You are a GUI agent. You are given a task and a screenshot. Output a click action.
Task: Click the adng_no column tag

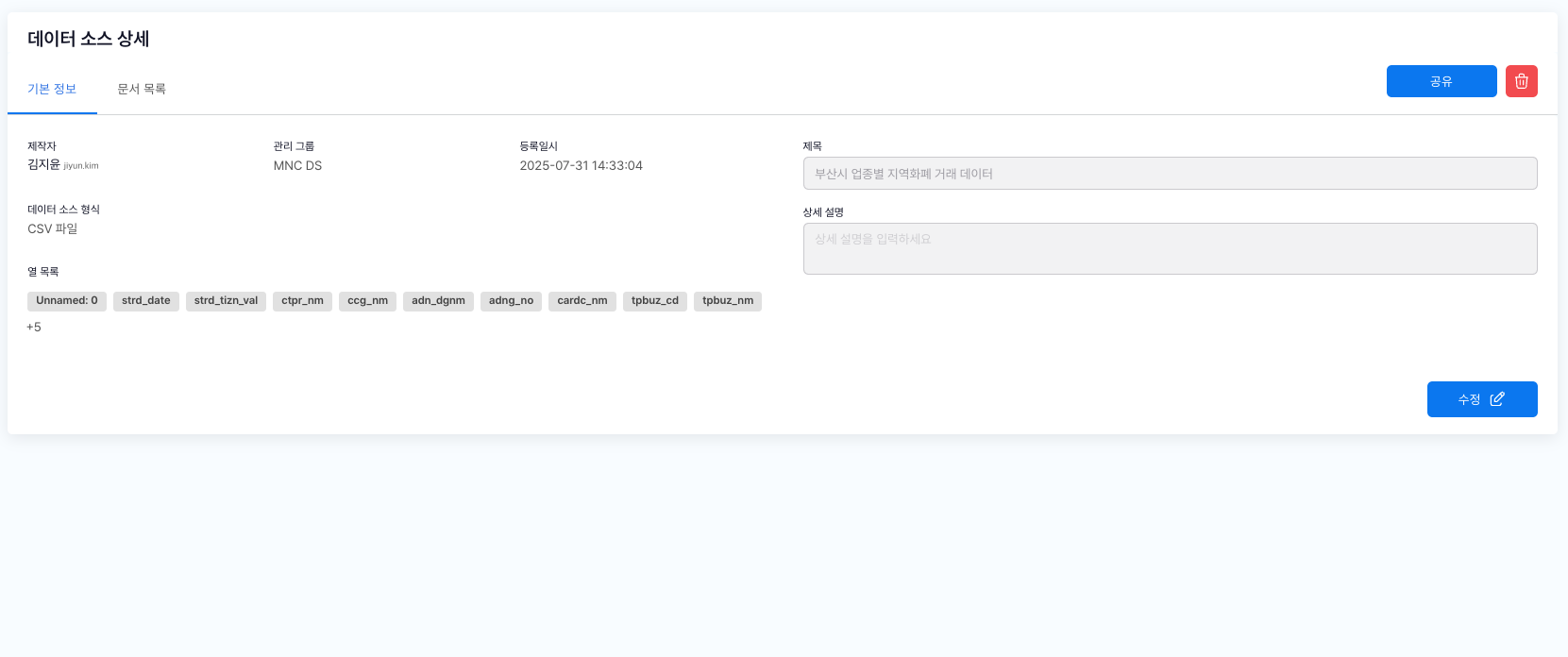click(x=511, y=301)
